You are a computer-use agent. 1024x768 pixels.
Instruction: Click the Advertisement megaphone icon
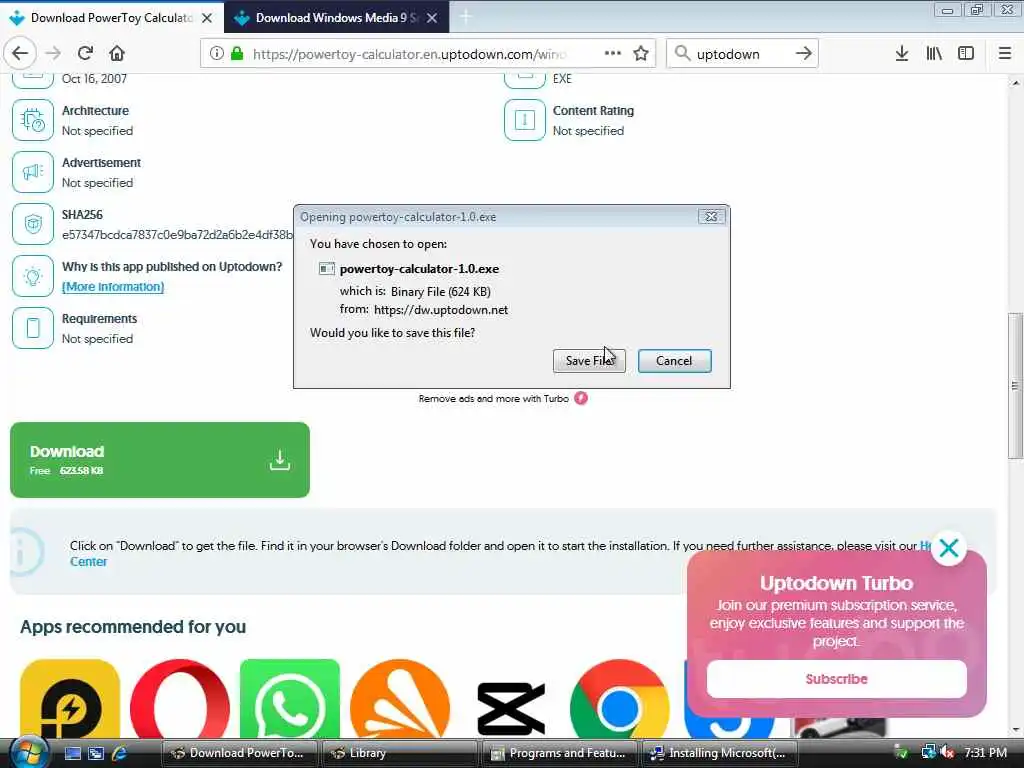[x=33, y=172]
